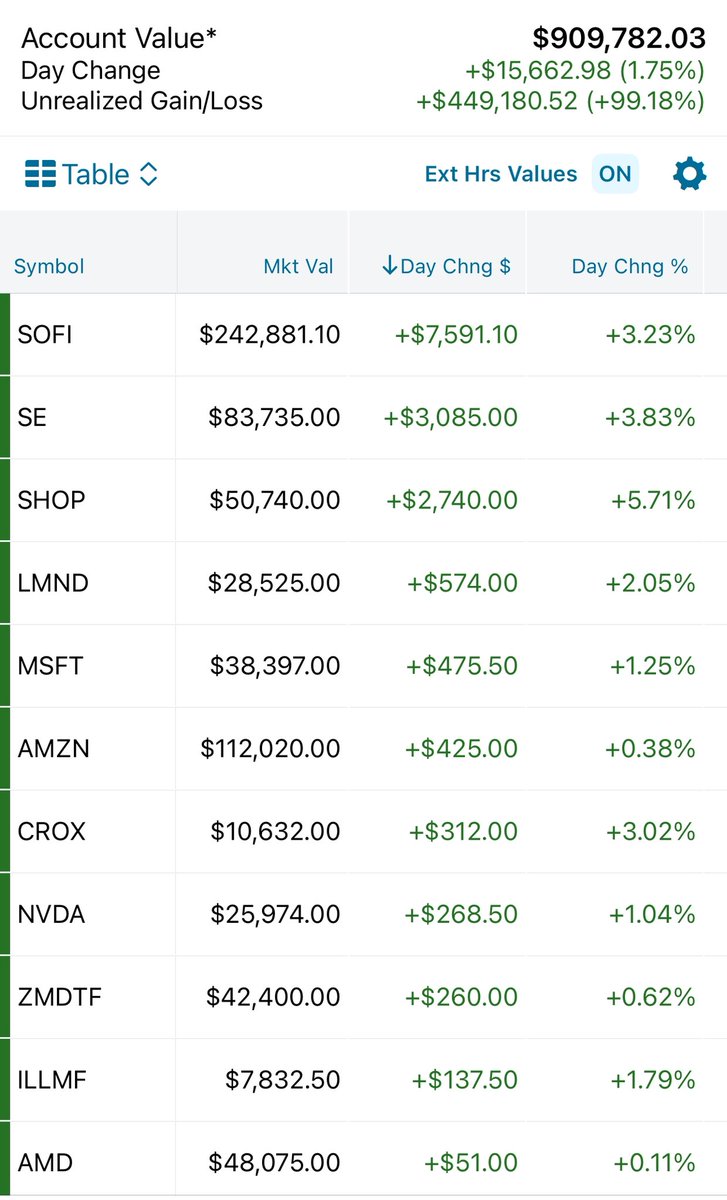Tap the Account Value amount
The height and width of the screenshot is (1200, 727).
pyautogui.click(x=619, y=38)
